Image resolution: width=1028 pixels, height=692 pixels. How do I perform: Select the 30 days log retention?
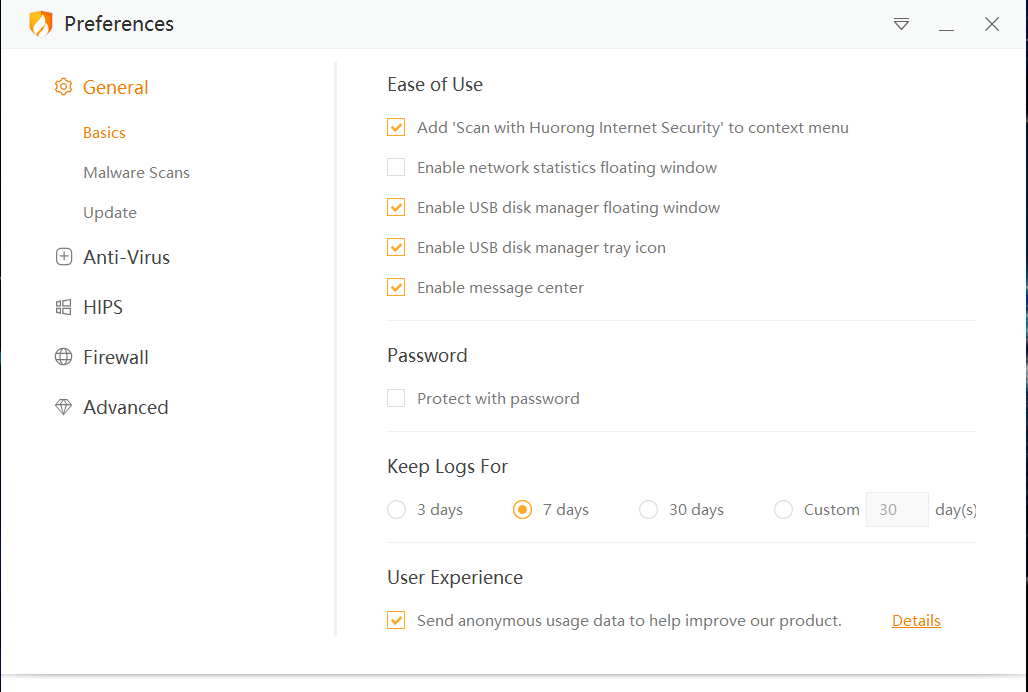[x=648, y=509]
